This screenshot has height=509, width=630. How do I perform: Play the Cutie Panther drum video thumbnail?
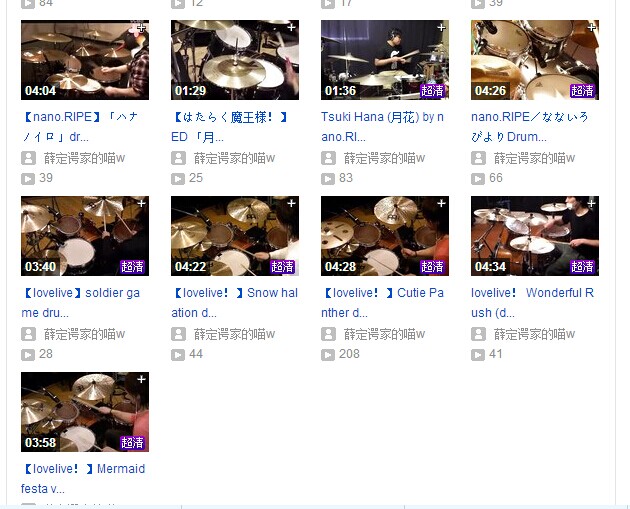click(385, 236)
